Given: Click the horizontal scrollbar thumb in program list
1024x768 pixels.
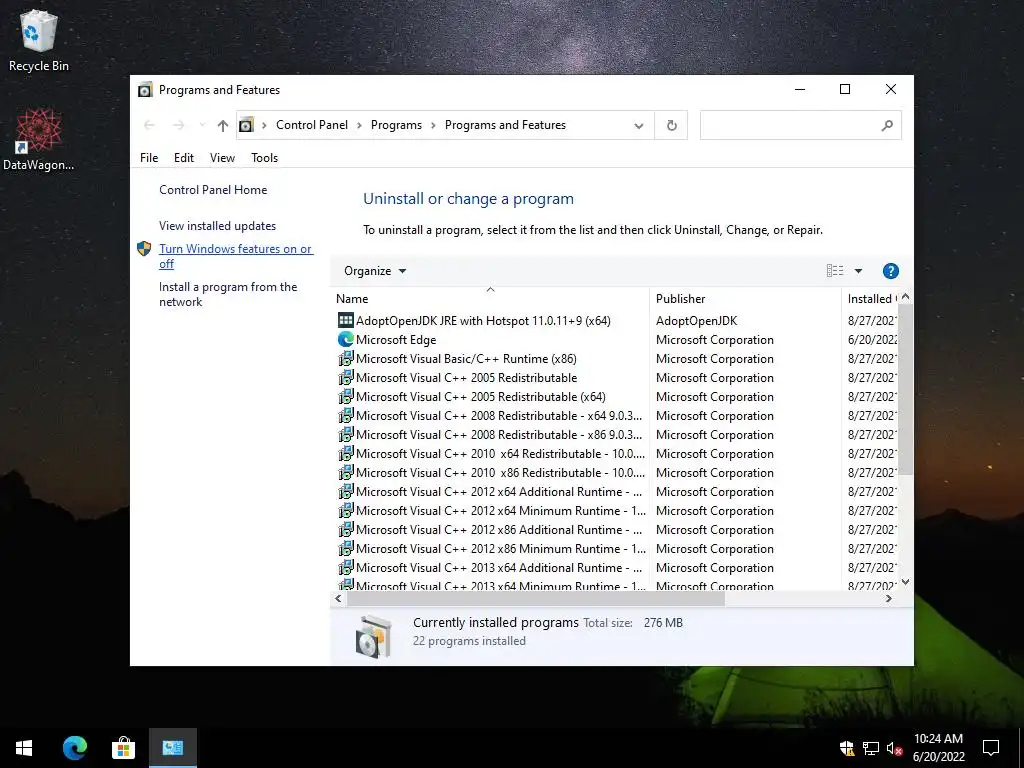Looking at the screenshot, I should 536,598.
